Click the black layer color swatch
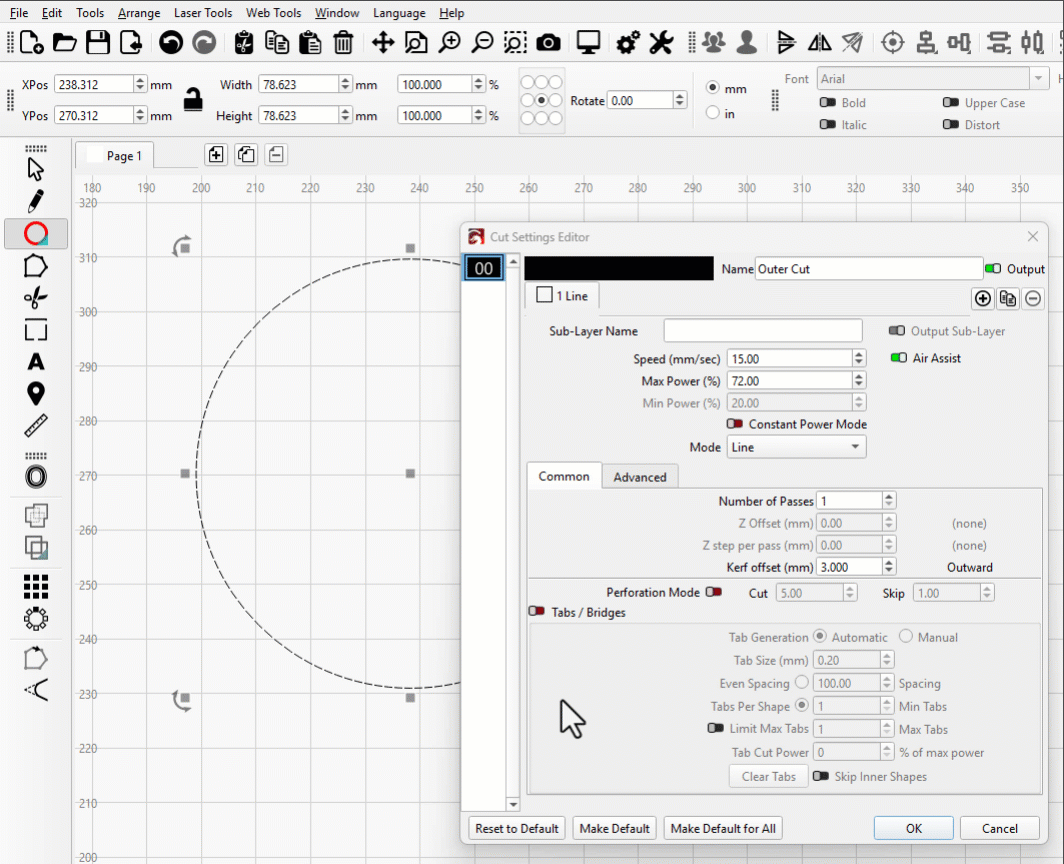This screenshot has height=864, width=1064. (619, 268)
